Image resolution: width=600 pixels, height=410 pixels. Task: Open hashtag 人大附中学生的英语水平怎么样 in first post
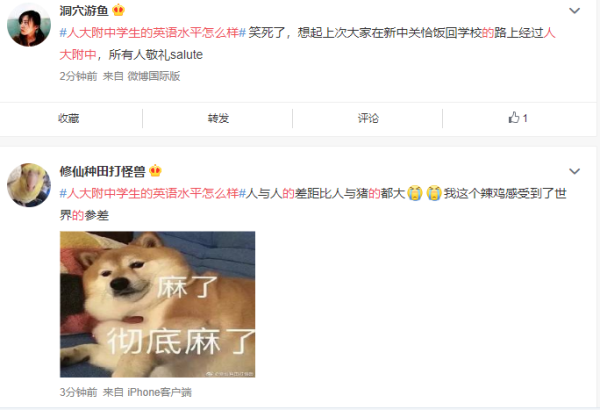coord(153,33)
